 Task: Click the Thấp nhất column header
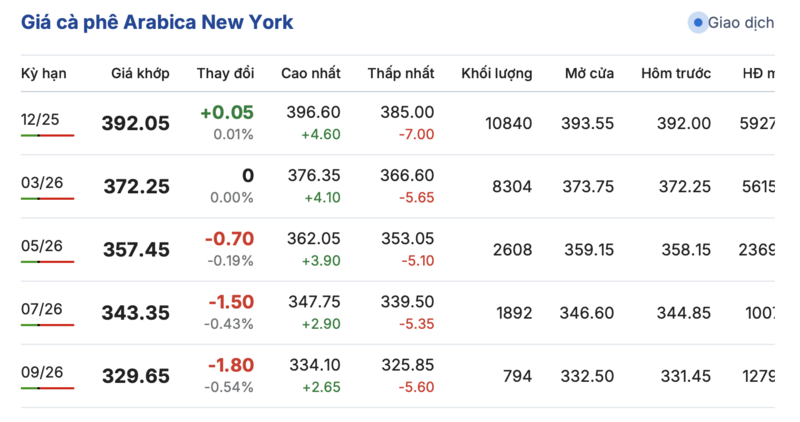pyautogui.click(x=400, y=73)
